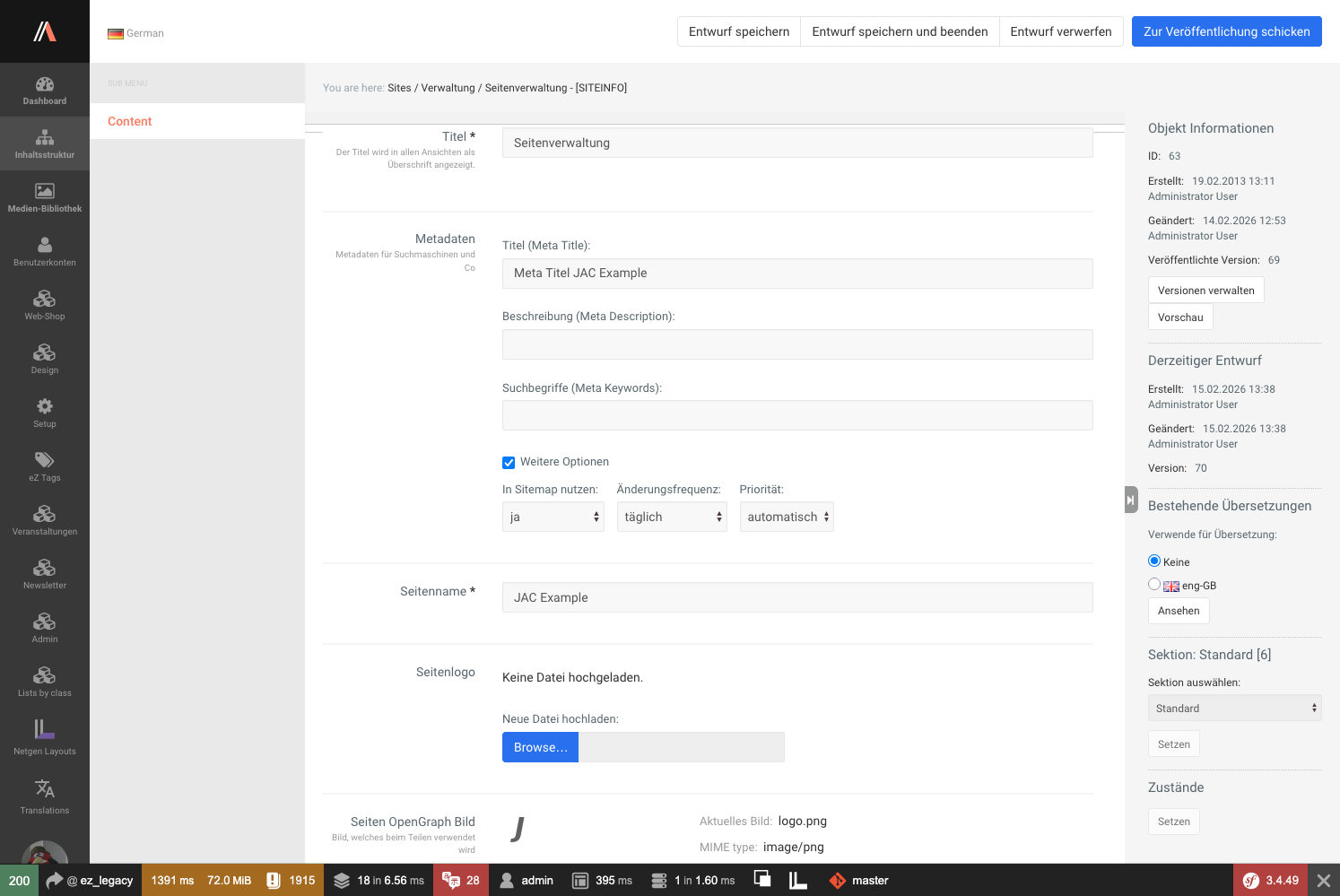Select the eng-GB translation radio button
1340x896 pixels.
(x=1154, y=584)
